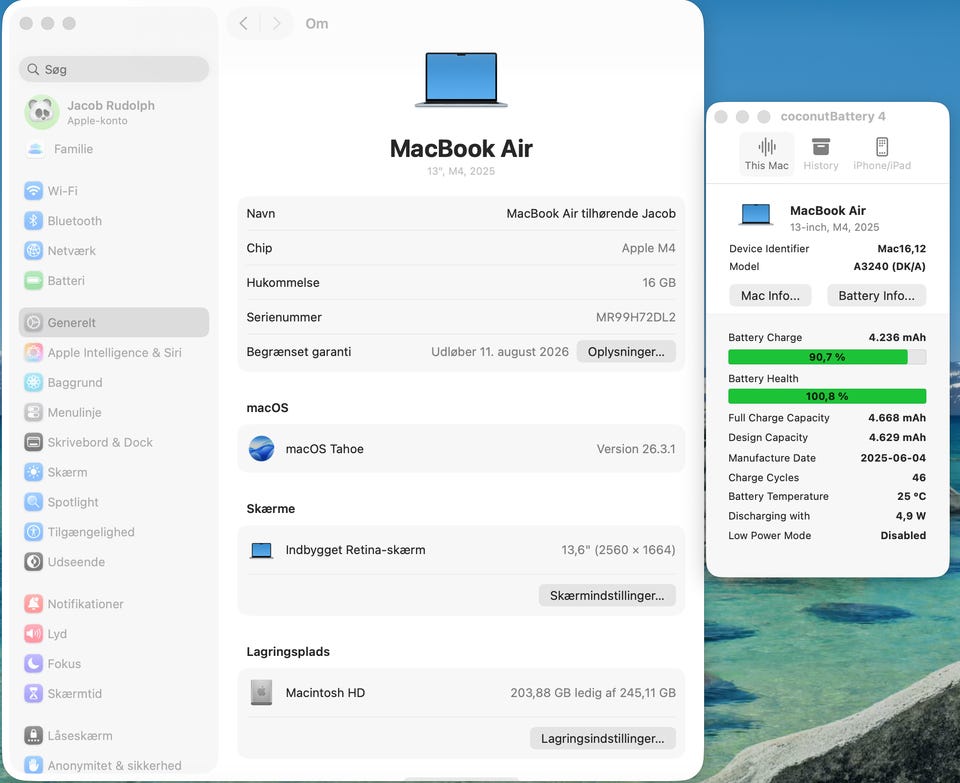The height and width of the screenshot is (783, 960).
Task: Click the Indbygget Retina-skærm display icon
Action: click(261, 550)
